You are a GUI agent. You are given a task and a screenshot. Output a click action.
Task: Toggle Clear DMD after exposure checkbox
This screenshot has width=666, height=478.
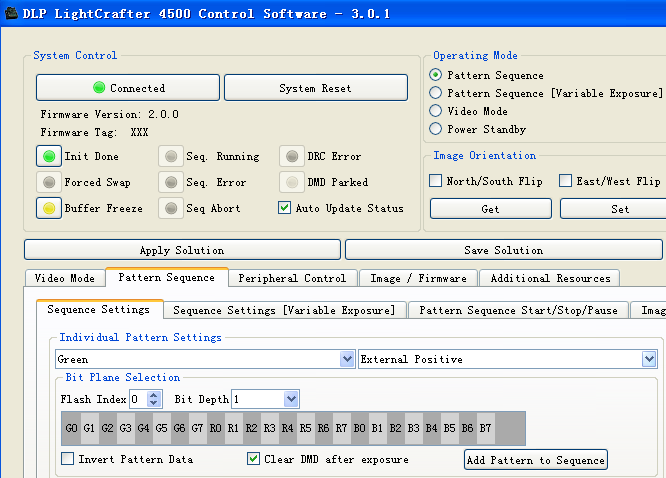[254, 459]
